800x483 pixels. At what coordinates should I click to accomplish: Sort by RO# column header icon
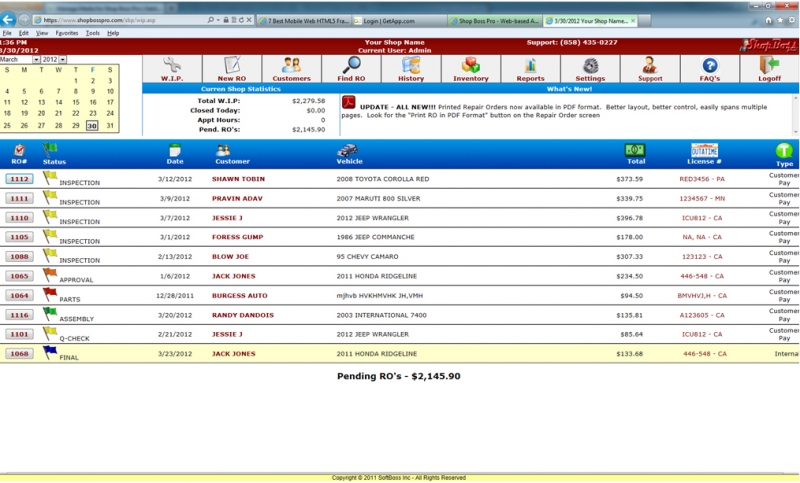[x=19, y=150]
